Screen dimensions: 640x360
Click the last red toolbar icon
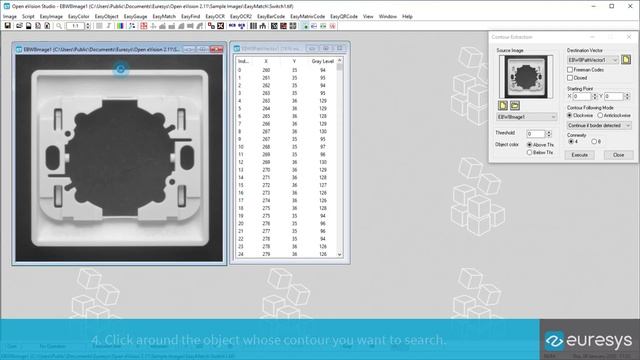pos(333,26)
